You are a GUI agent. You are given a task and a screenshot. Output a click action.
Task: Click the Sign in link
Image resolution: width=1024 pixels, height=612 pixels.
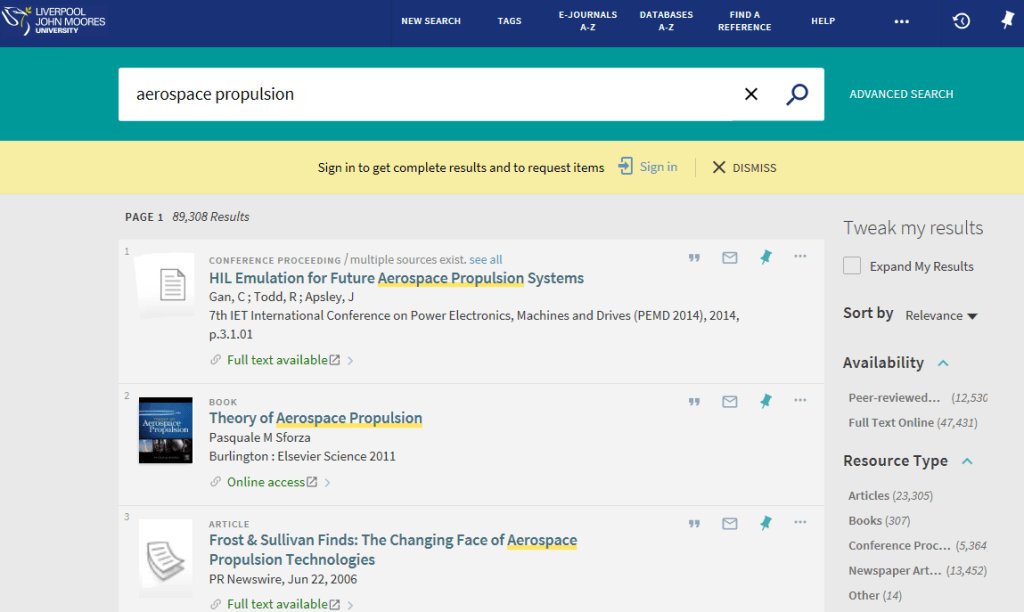[658, 167]
